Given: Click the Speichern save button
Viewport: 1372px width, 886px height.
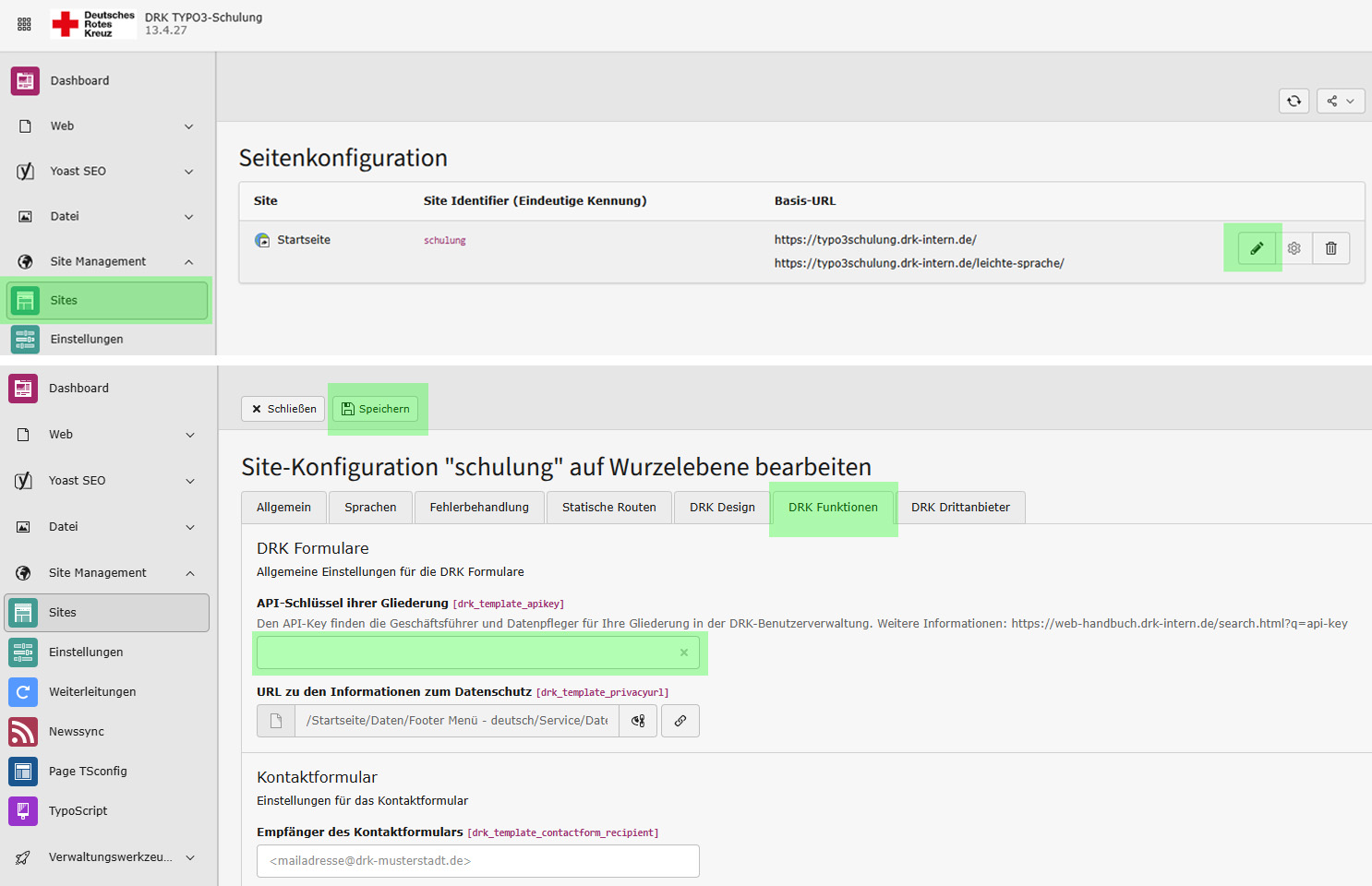Looking at the screenshot, I should (375, 409).
